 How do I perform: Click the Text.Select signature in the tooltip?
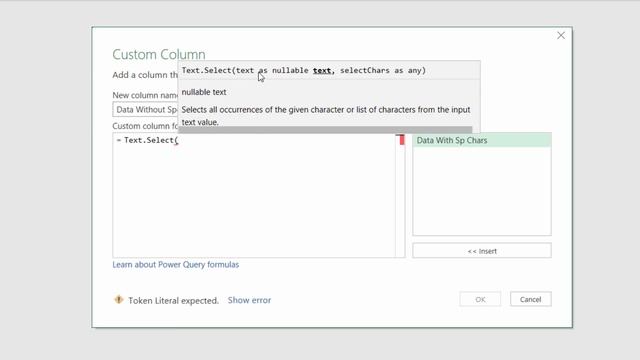(x=304, y=70)
